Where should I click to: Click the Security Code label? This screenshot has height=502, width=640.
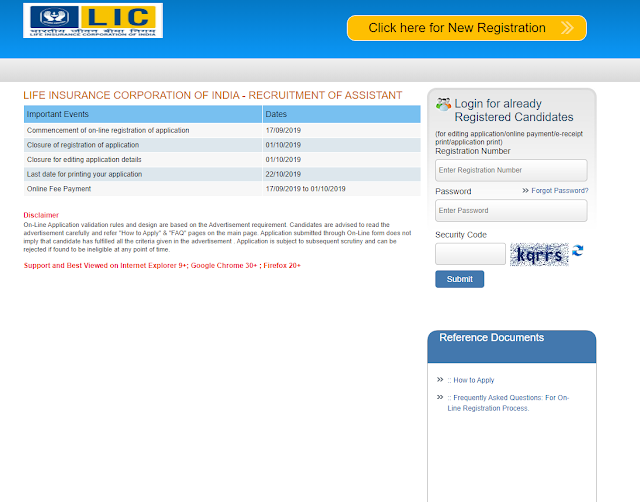(x=461, y=235)
